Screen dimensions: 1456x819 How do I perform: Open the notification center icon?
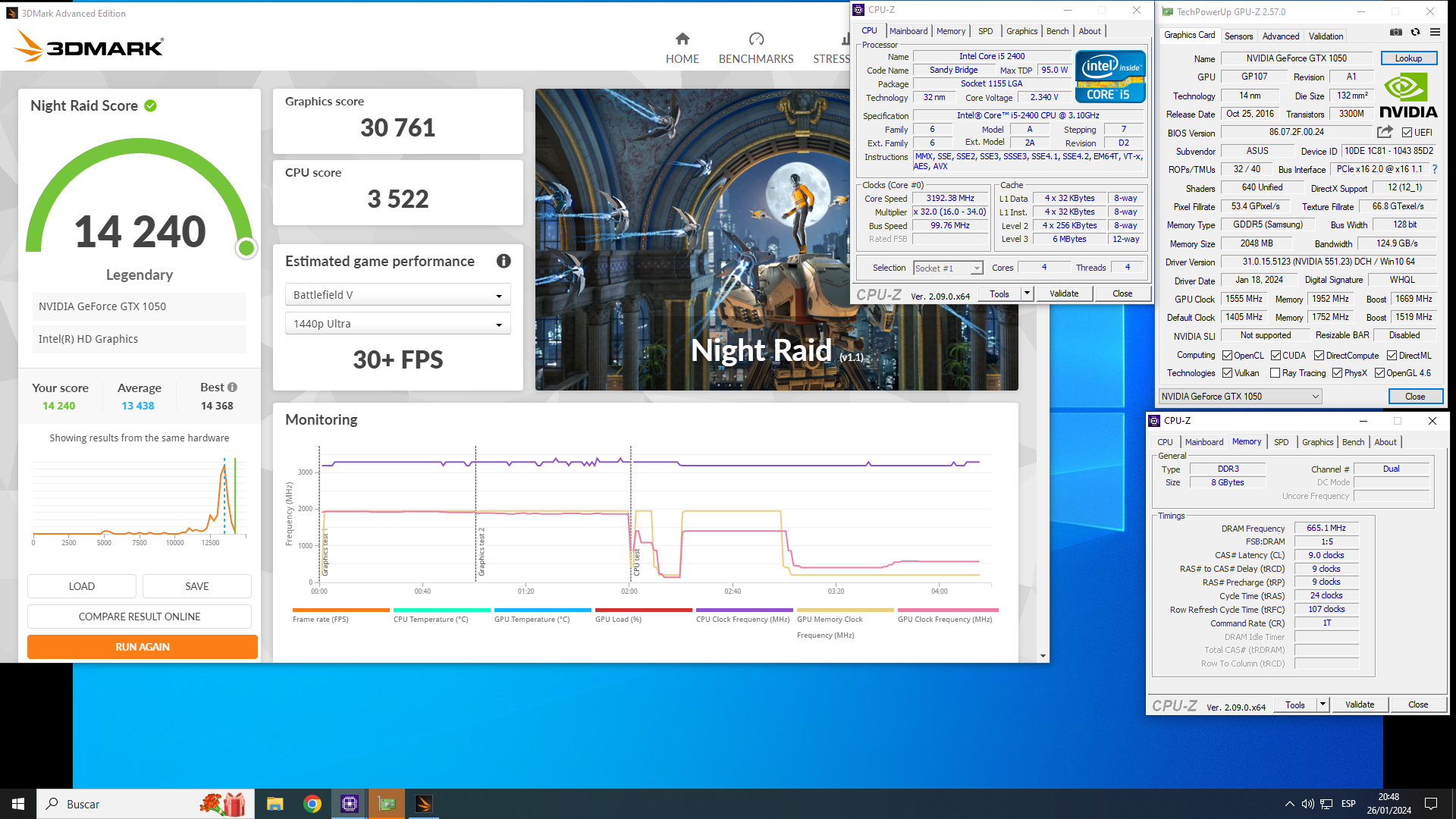pyautogui.click(x=1431, y=804)
